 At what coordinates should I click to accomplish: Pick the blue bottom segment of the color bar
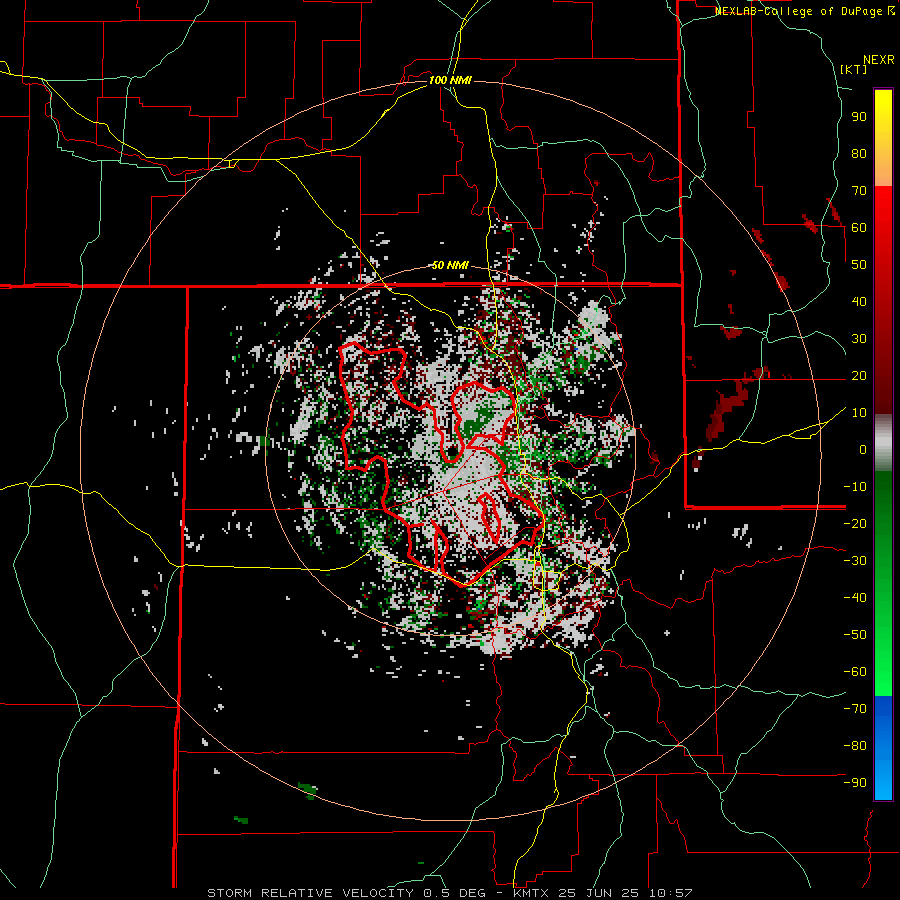tap(883, 748)
